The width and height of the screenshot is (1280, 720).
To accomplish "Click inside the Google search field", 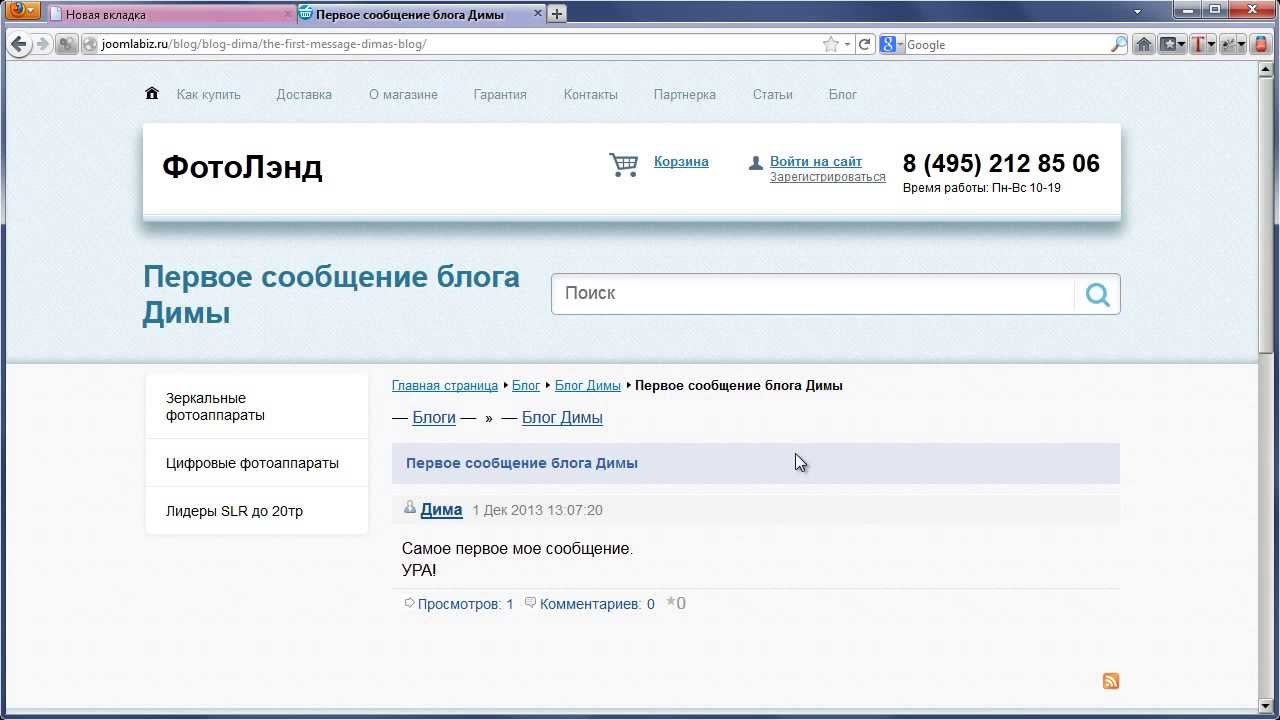I will click(x=1007, y=44).
